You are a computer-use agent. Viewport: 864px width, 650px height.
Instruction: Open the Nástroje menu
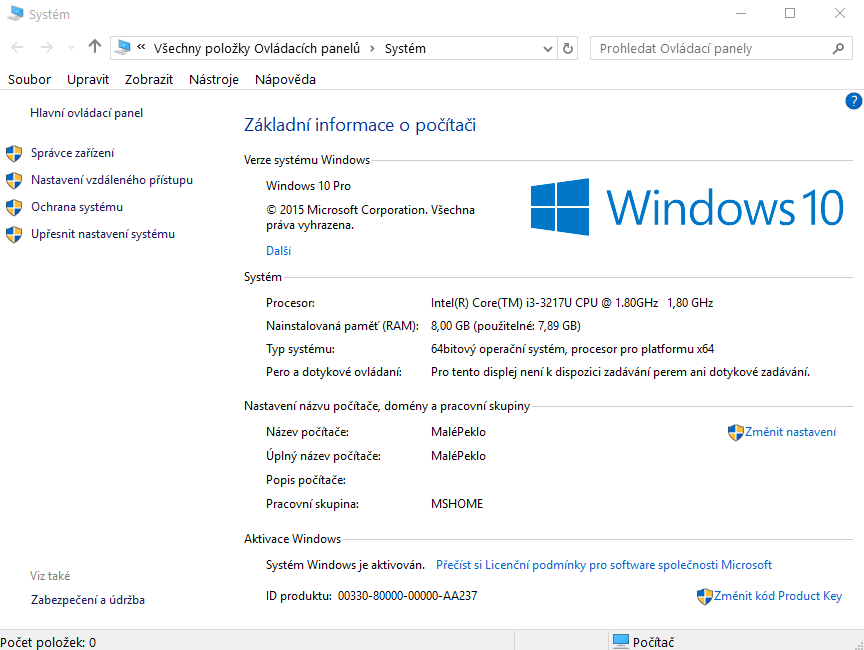pyautogui.click(x=214, y=79)
